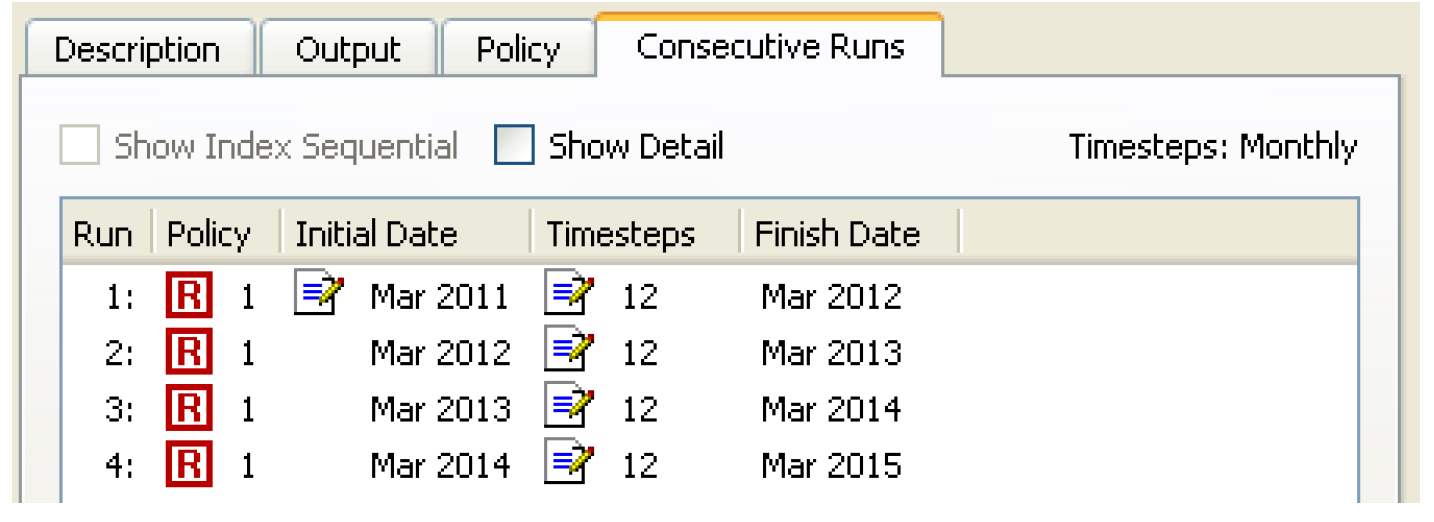Click the red R policy icon in run 1

coord(190,296)
